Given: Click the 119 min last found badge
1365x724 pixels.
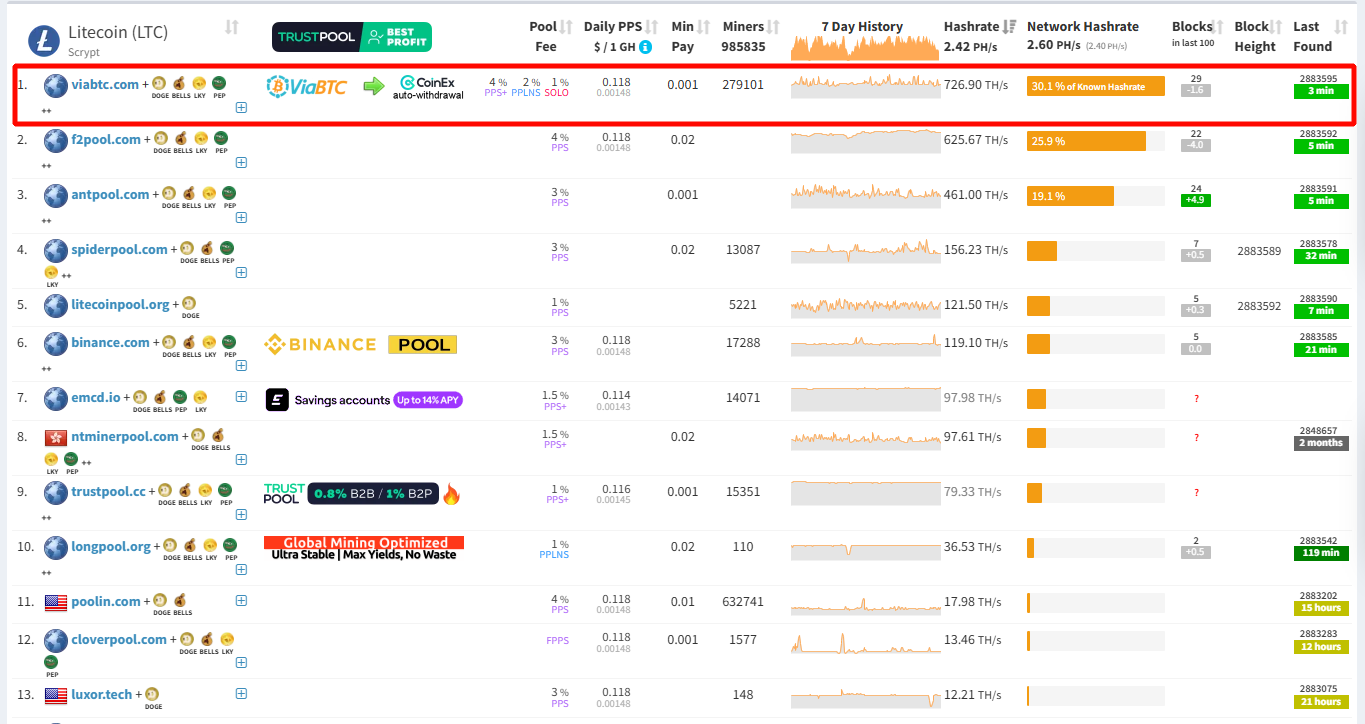Looking at the screenshot, I should click(1321, 553).
